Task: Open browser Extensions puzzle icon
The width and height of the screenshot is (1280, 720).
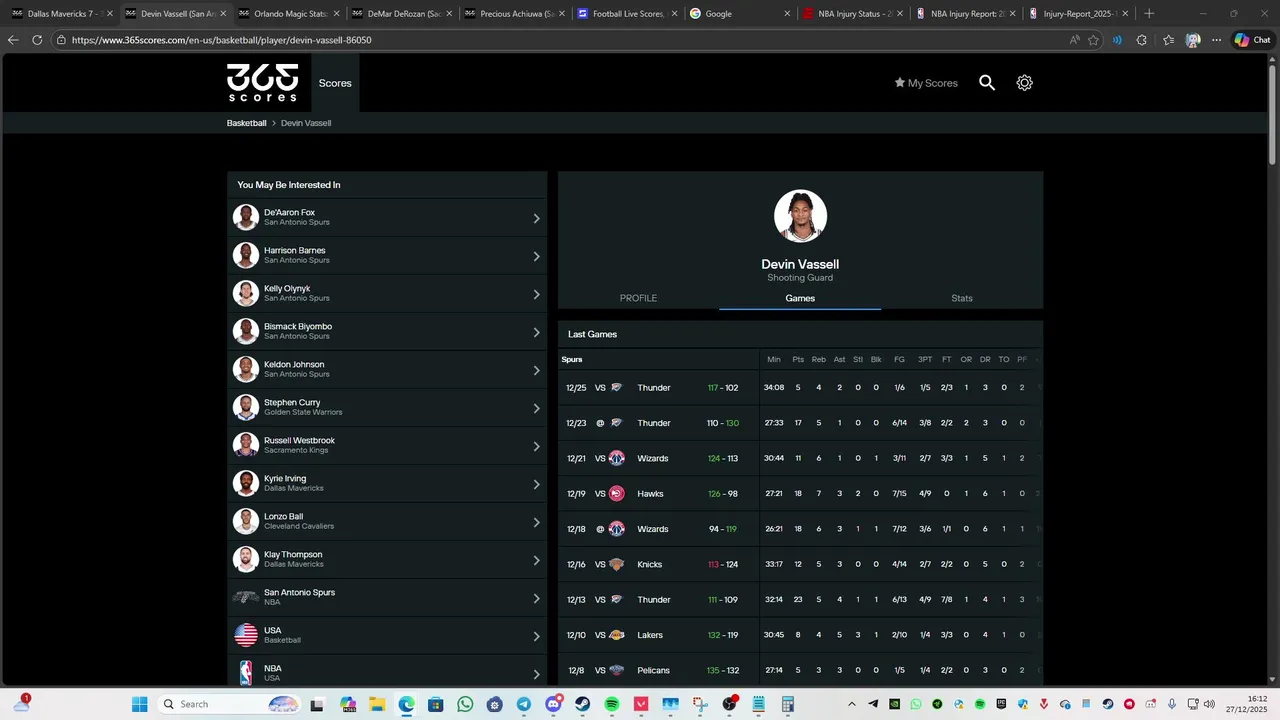Action: [1142, 40]
